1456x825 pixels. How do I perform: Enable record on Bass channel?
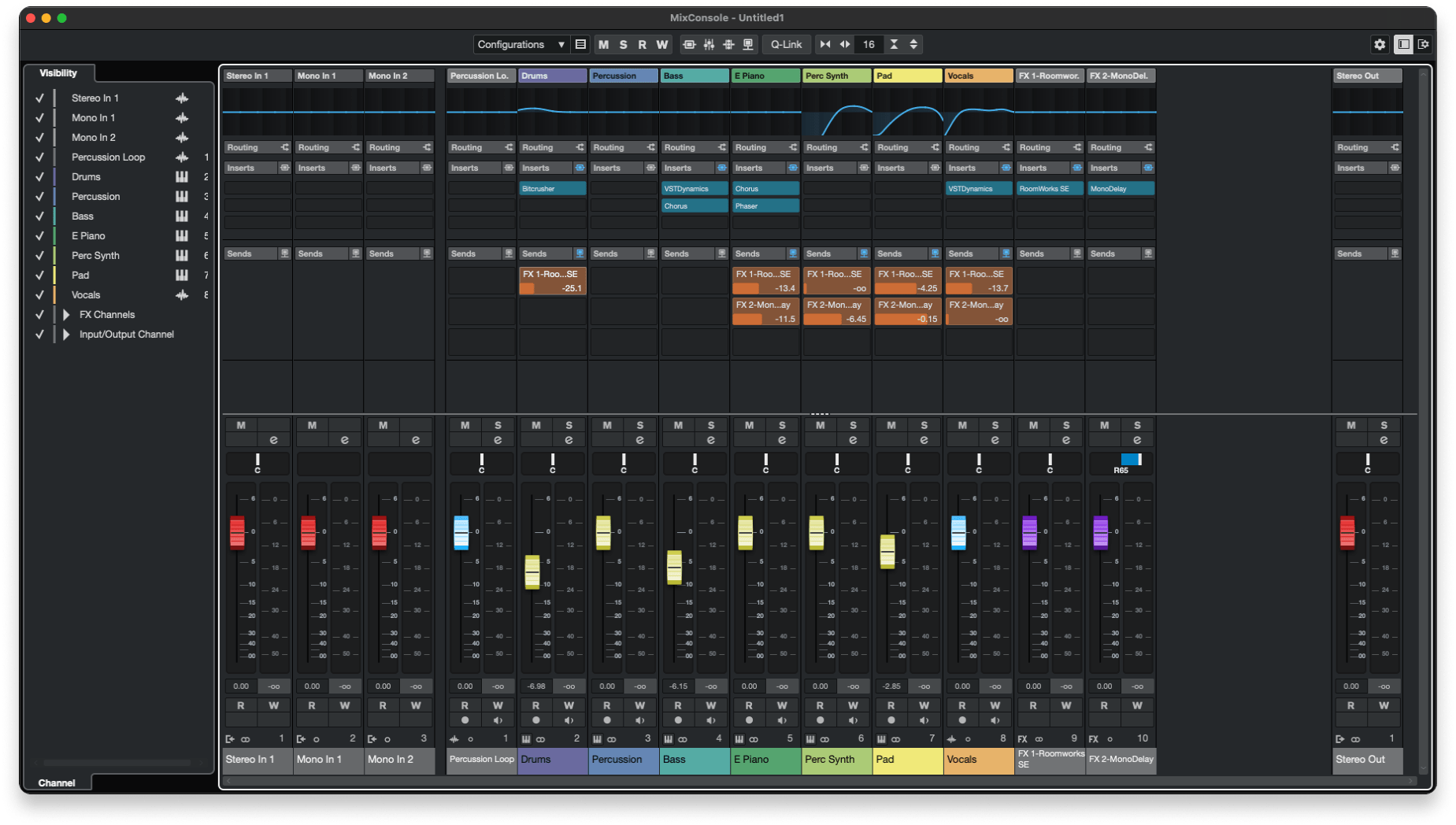pos(678,720)
